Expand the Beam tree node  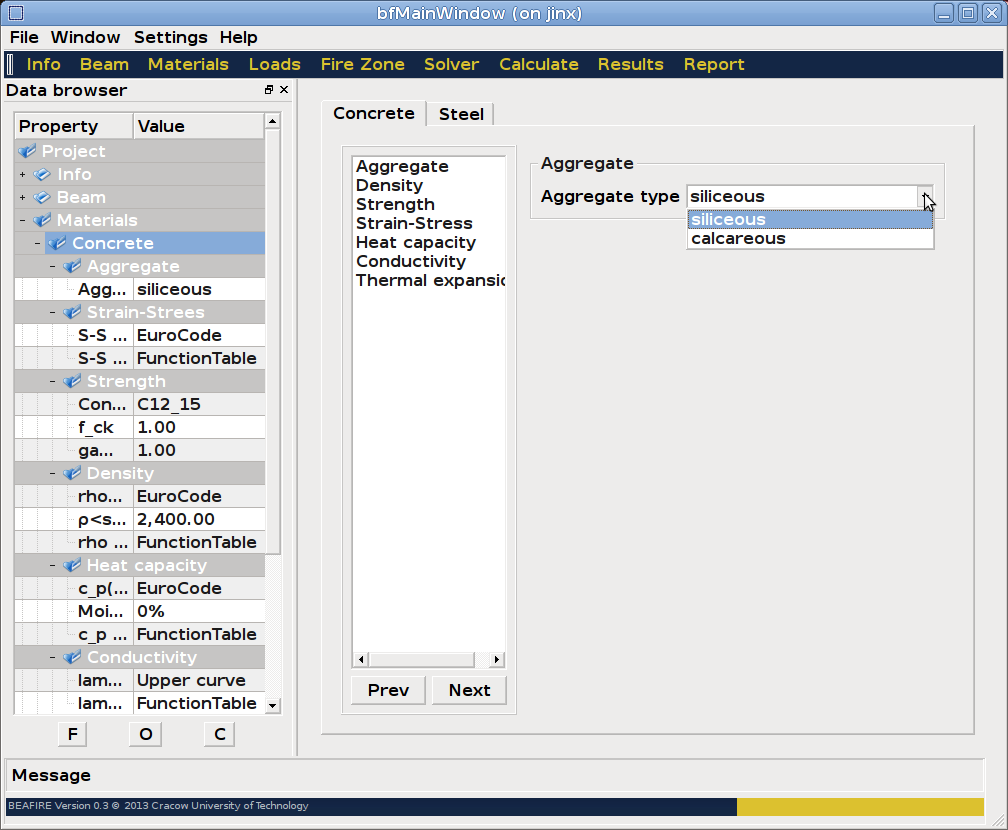(x=22, y=198)
